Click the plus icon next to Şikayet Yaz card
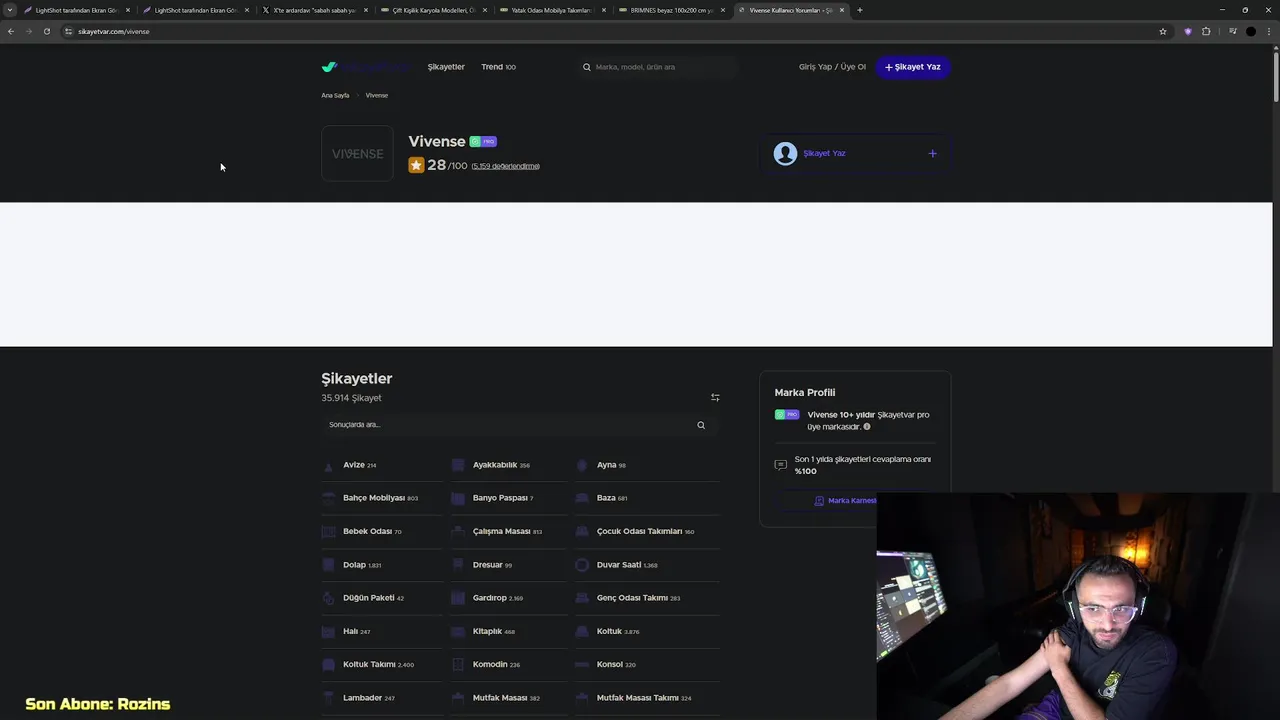1280x720 pixels. tap(932, 153)
